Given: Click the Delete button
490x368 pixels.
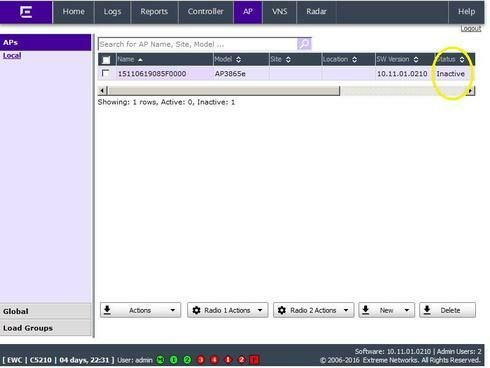Looking at the screenshot, I should click(447, 310).
